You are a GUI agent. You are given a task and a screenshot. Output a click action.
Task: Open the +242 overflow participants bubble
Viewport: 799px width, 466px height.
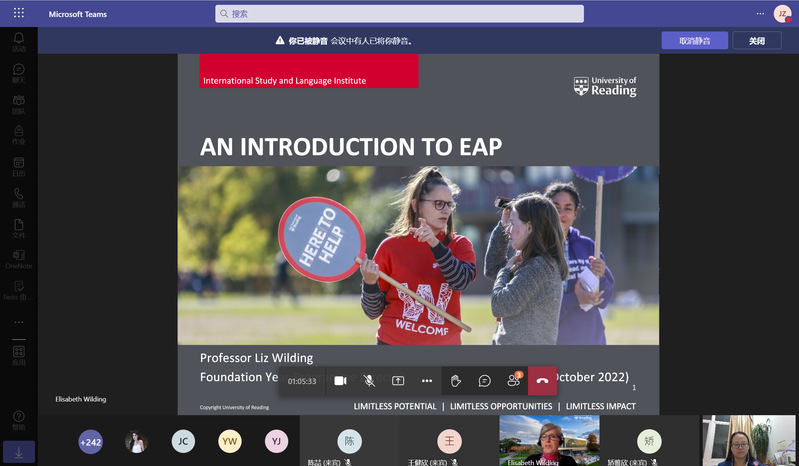(91, 442)
